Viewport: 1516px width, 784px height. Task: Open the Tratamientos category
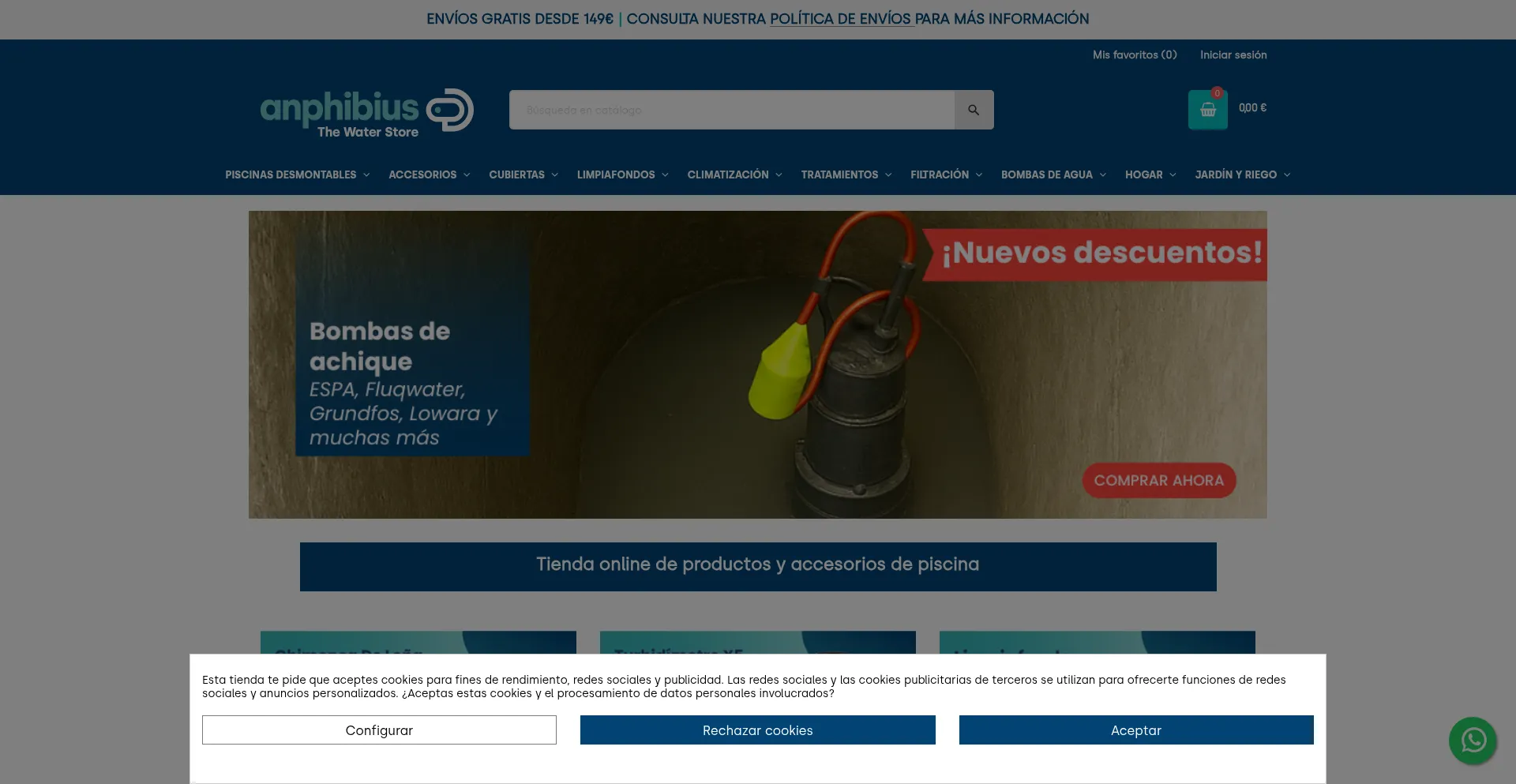tap(839, 174)
